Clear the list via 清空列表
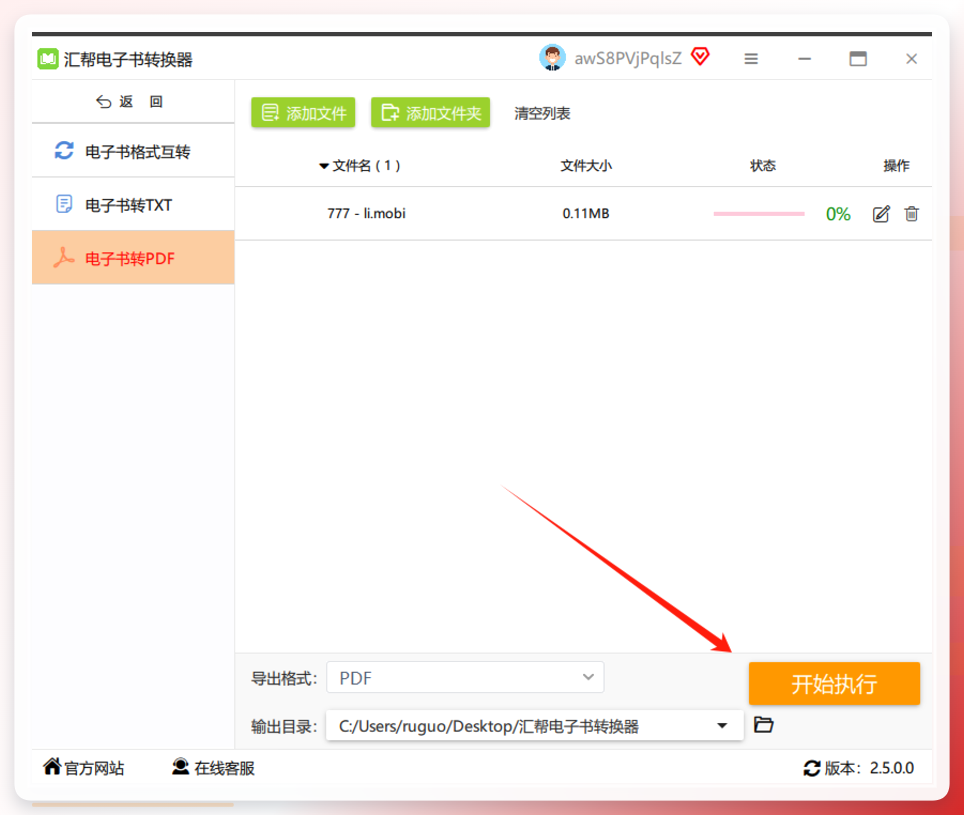This screenshot has height=815, width=964. coord(542,113)
